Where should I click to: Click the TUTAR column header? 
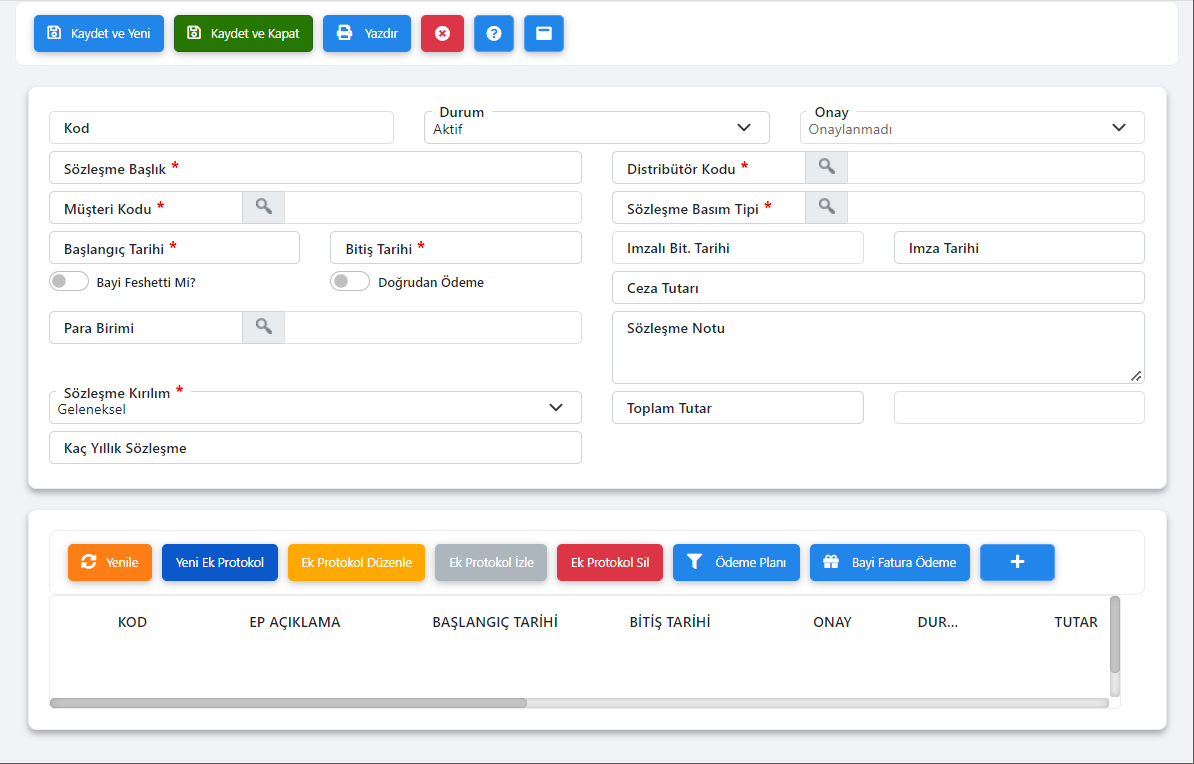pos(1075,622)
